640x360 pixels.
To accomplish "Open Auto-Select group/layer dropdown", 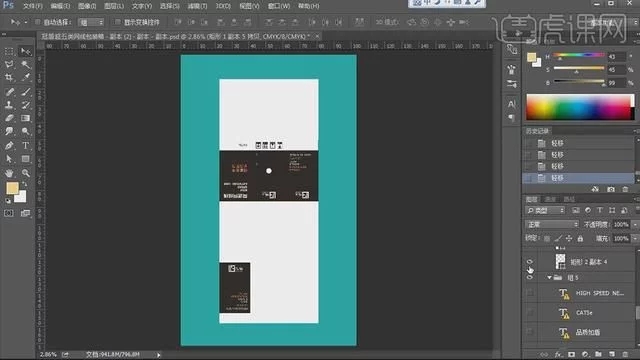I will click(x=91, y=22).
